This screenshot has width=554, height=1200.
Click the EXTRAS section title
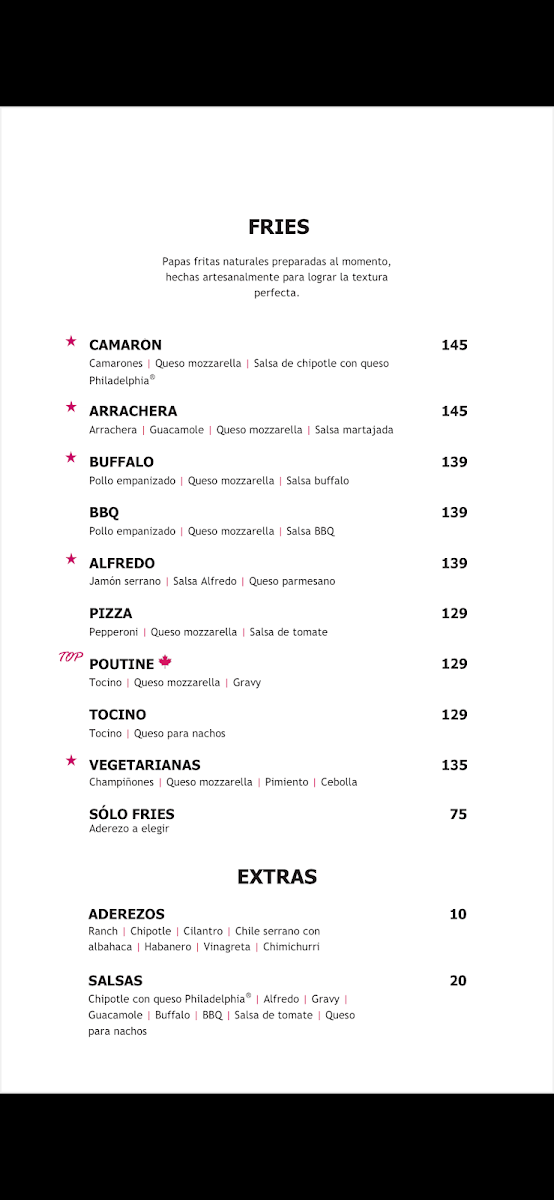coord(277,877)
